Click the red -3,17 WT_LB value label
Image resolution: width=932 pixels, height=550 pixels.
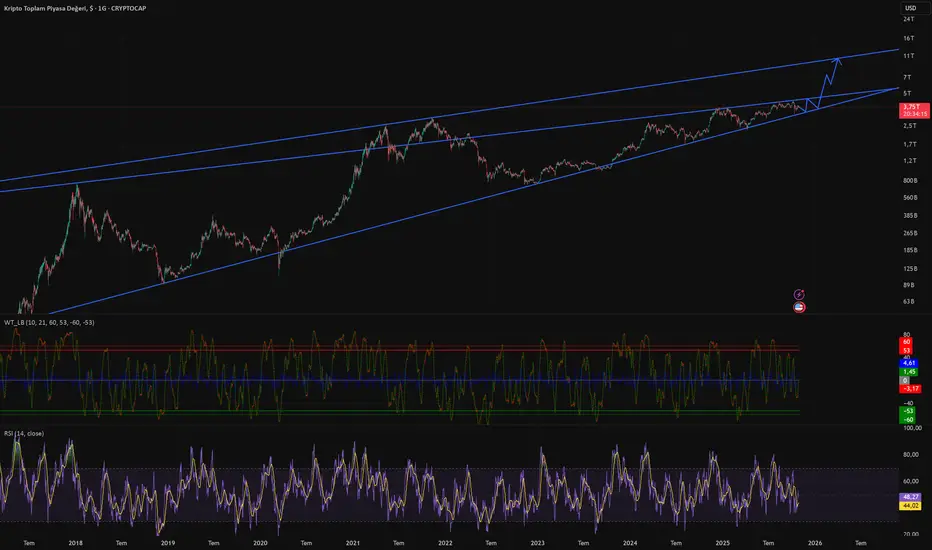tap(908, 390)
